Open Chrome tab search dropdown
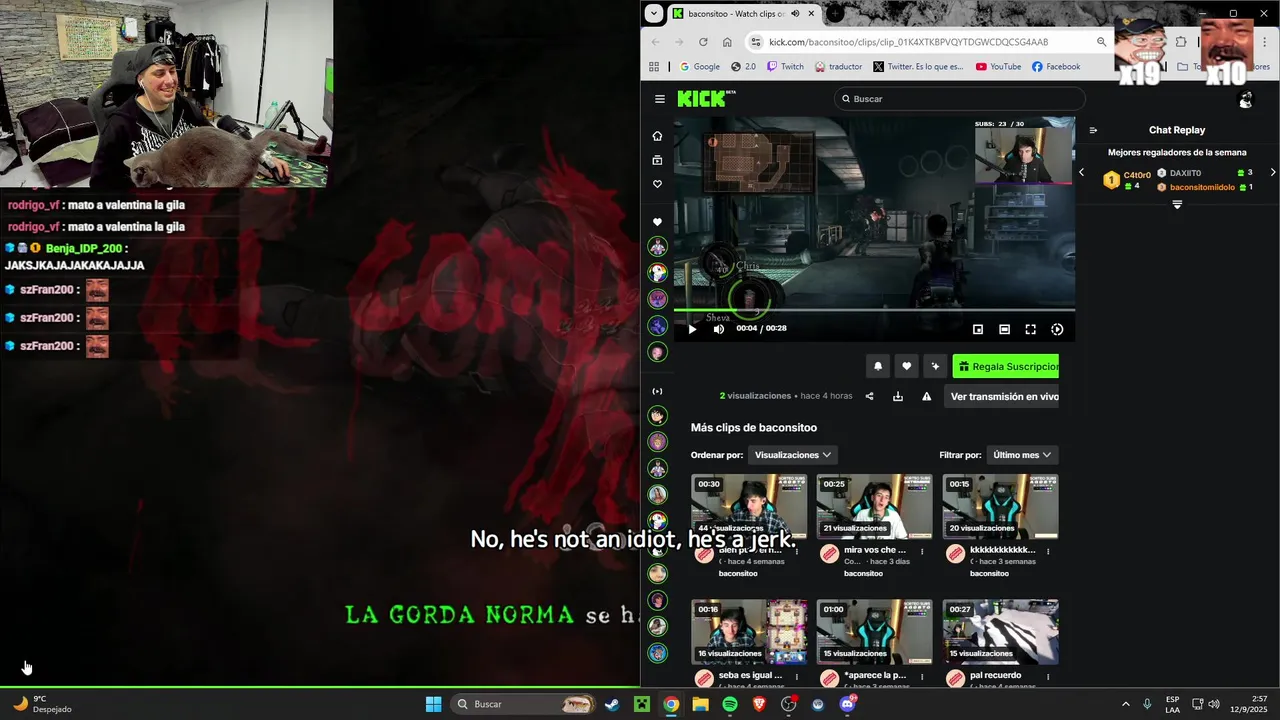The image size is (1280, 720). point(653,13)
